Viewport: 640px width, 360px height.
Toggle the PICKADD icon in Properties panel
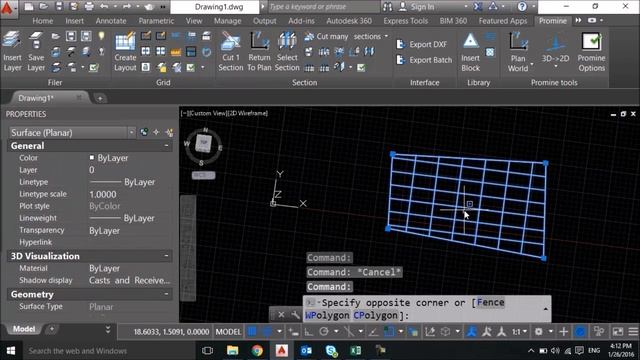point(144,132)
